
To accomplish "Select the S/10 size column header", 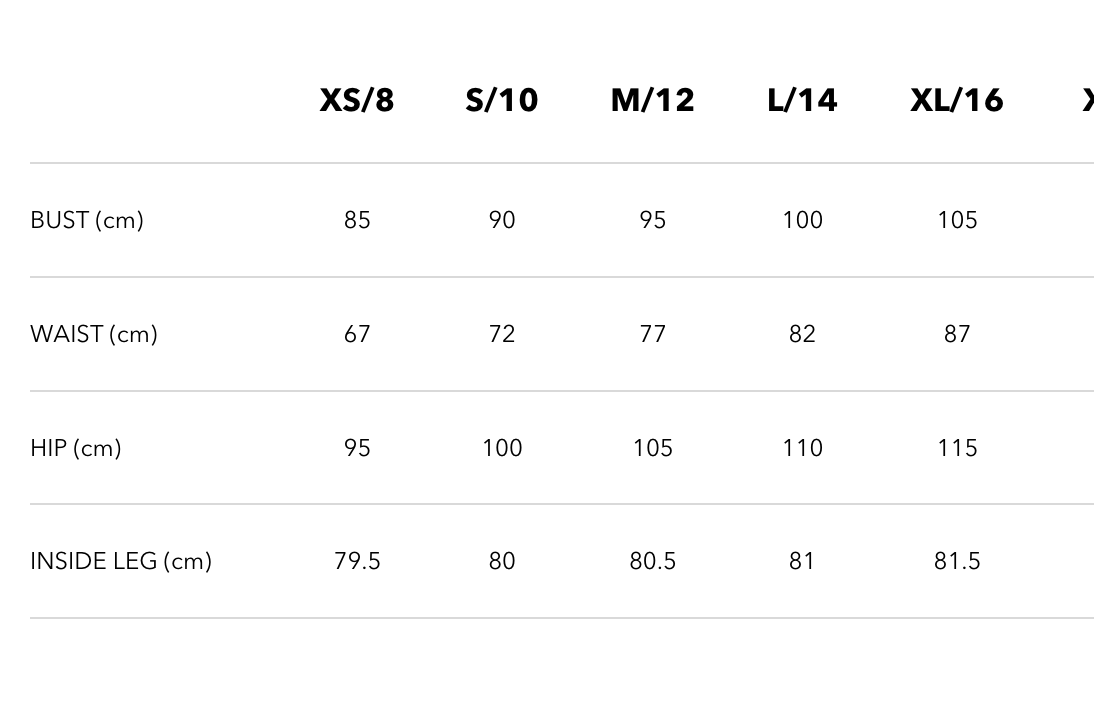I will tap(502, 100).
